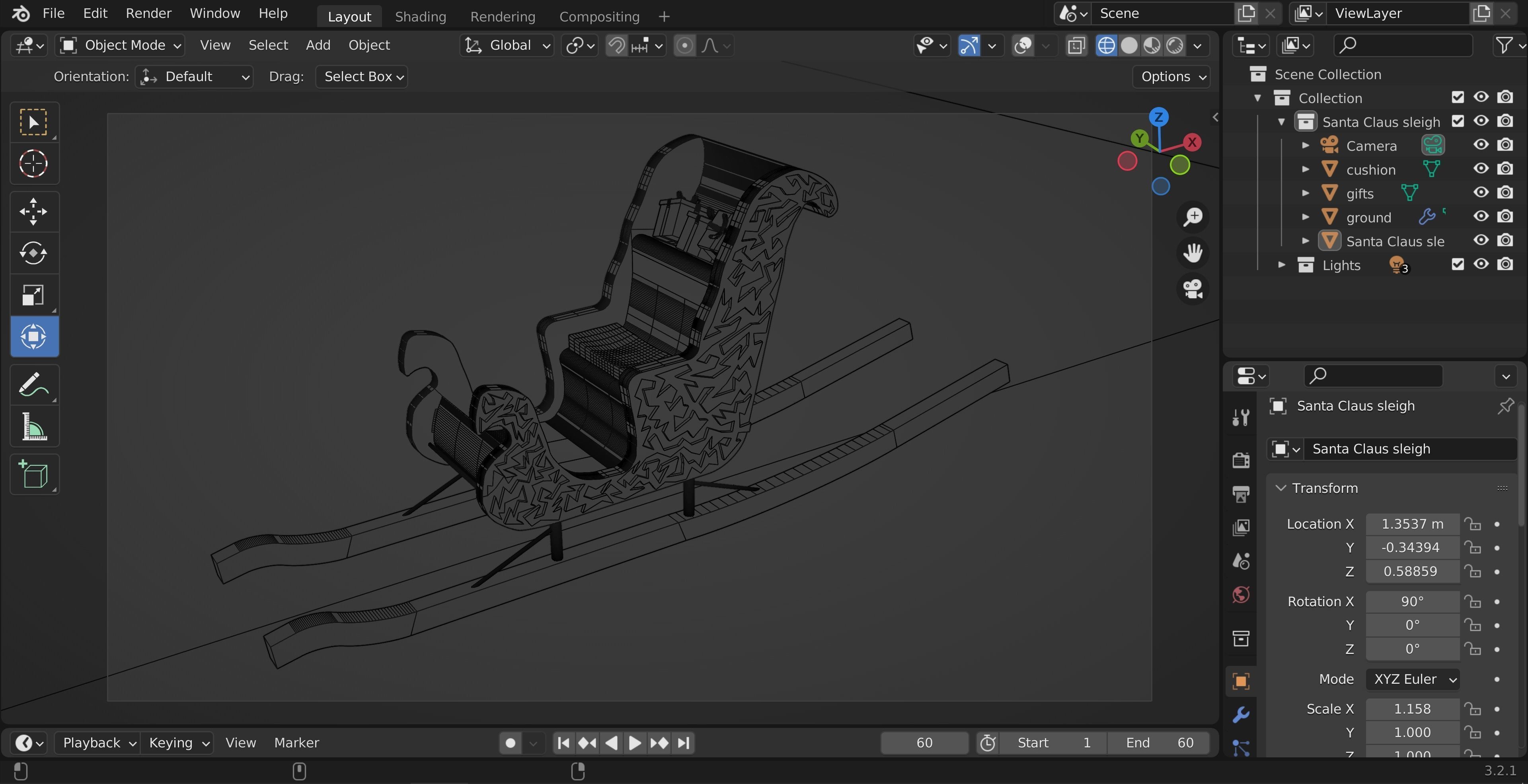Click the viewport zoom magnifier icon
The width and height of the screenshot is (1528, 784).
(1192, 217)
